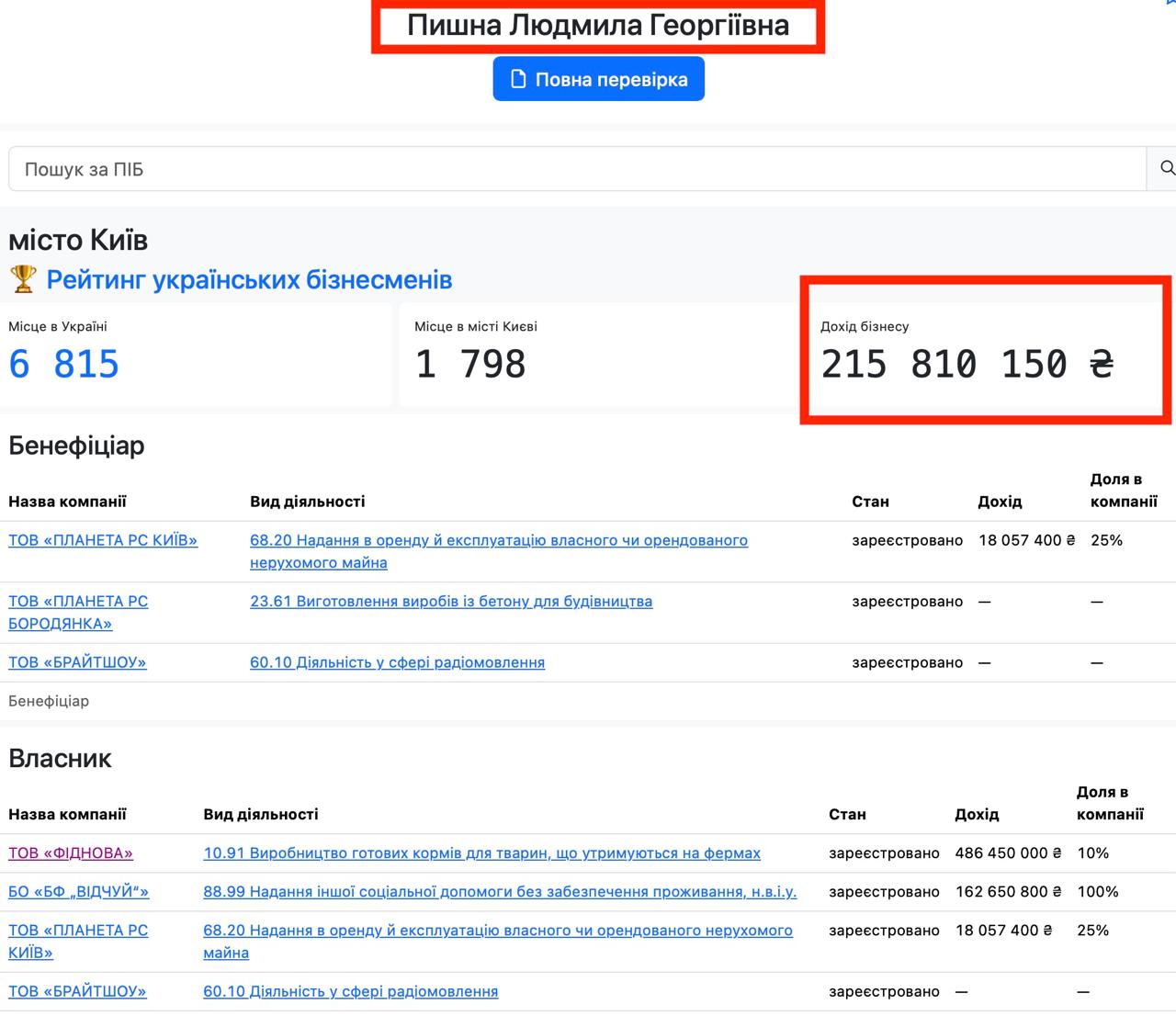1176x1016 pixels.
Task: Open ТОВ «БРАЙТШОУ» in Власник table
Action: pyautogui.click(x=77, y=991)
